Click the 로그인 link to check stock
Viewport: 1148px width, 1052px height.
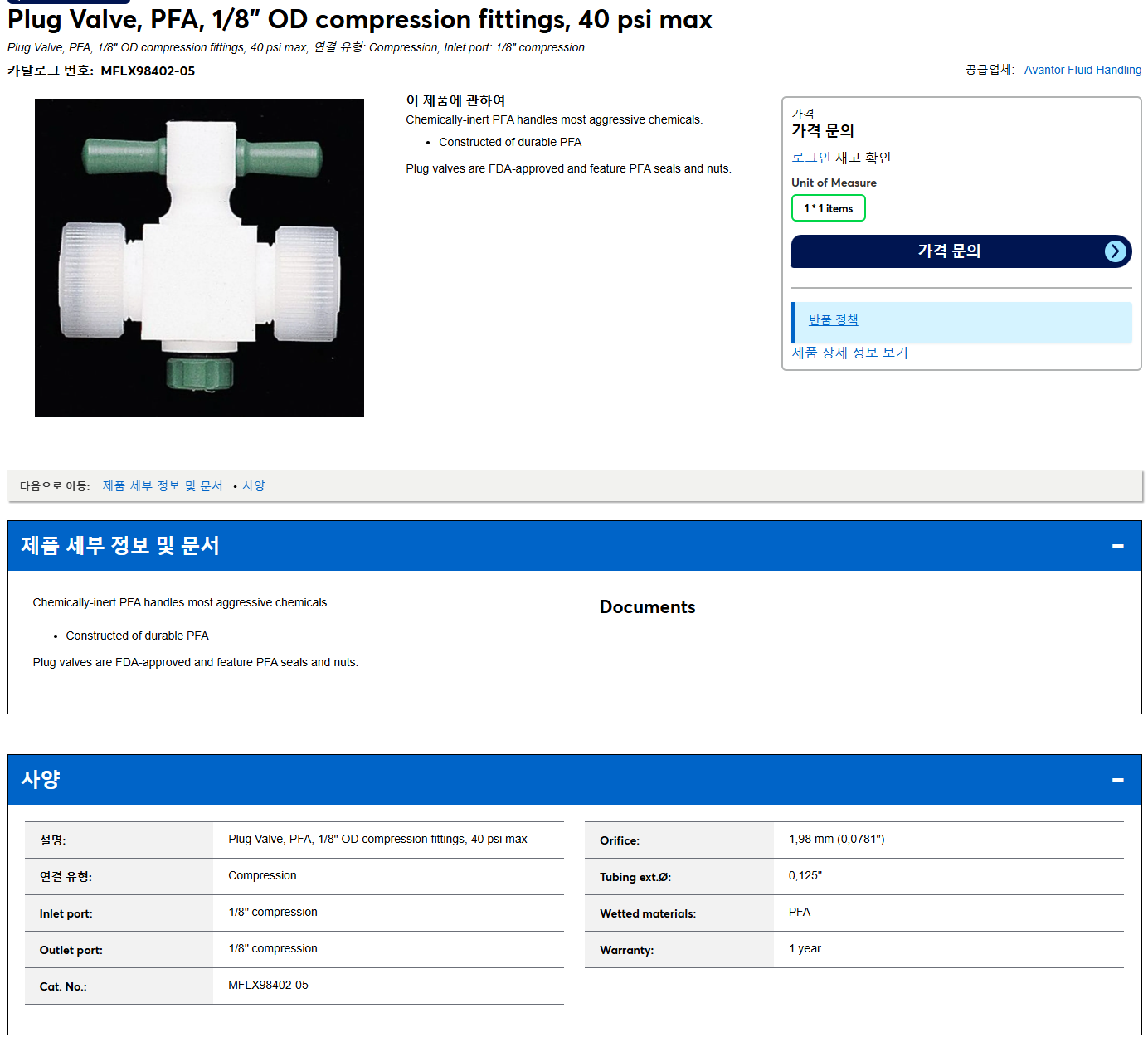pyautogui.click(x=810, y=158)
